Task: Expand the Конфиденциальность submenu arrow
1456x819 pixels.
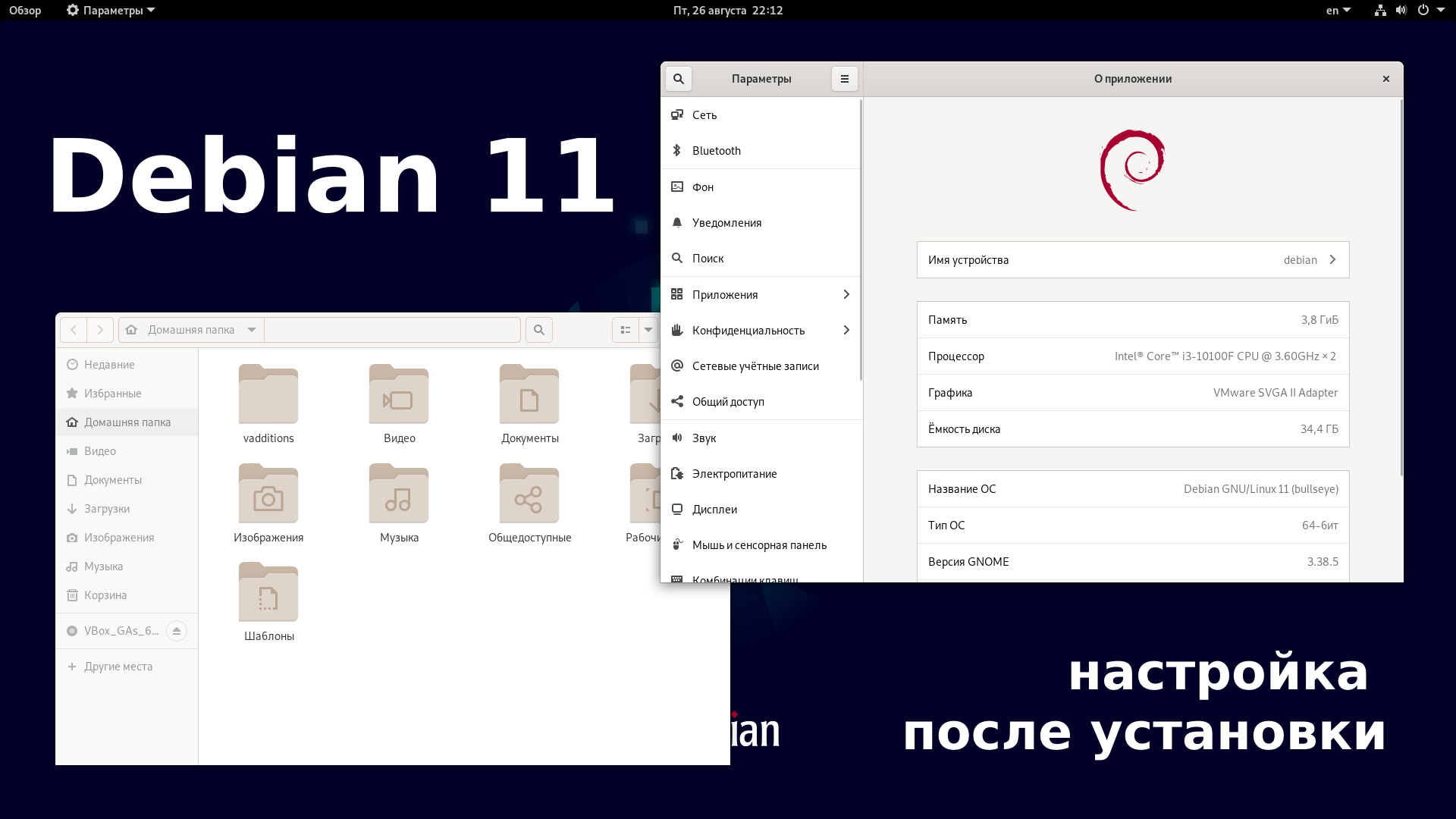Action: (846, 330)
